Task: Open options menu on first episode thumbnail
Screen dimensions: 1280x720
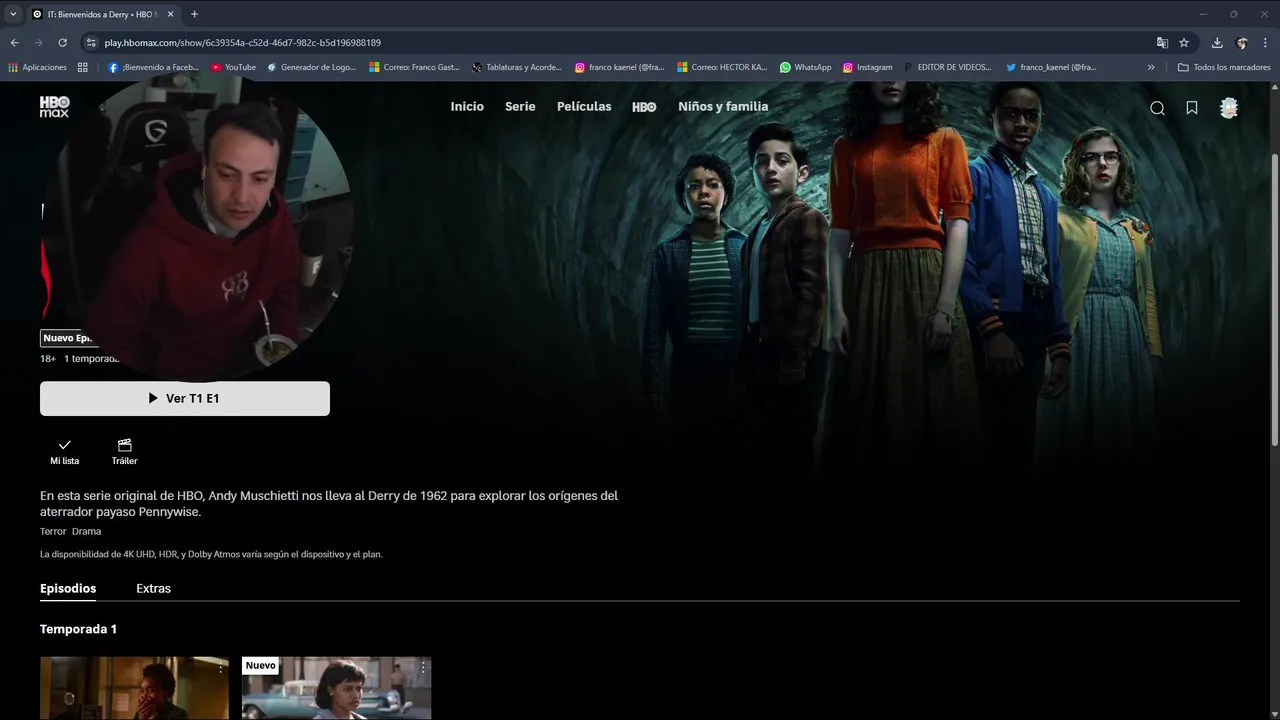Action: click(x=221, y=667)
